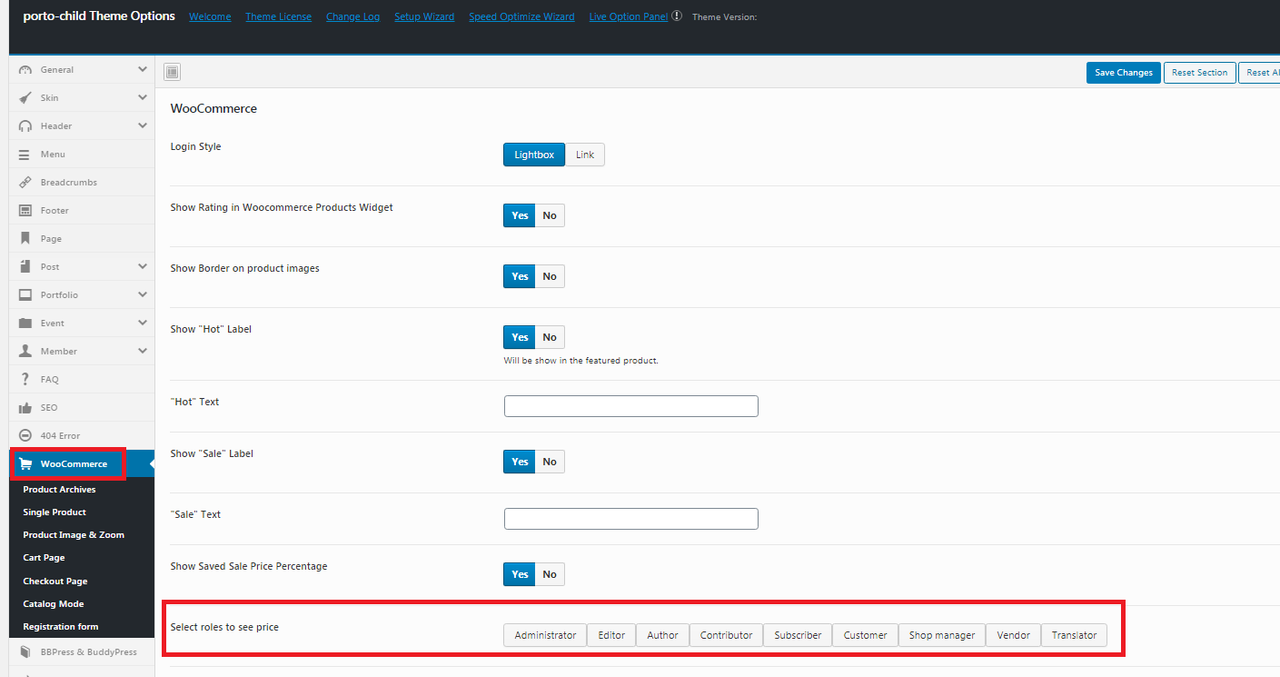The image size is (1280, 677).
Task: Click the Header headphones icon
Action: point(25,126)
